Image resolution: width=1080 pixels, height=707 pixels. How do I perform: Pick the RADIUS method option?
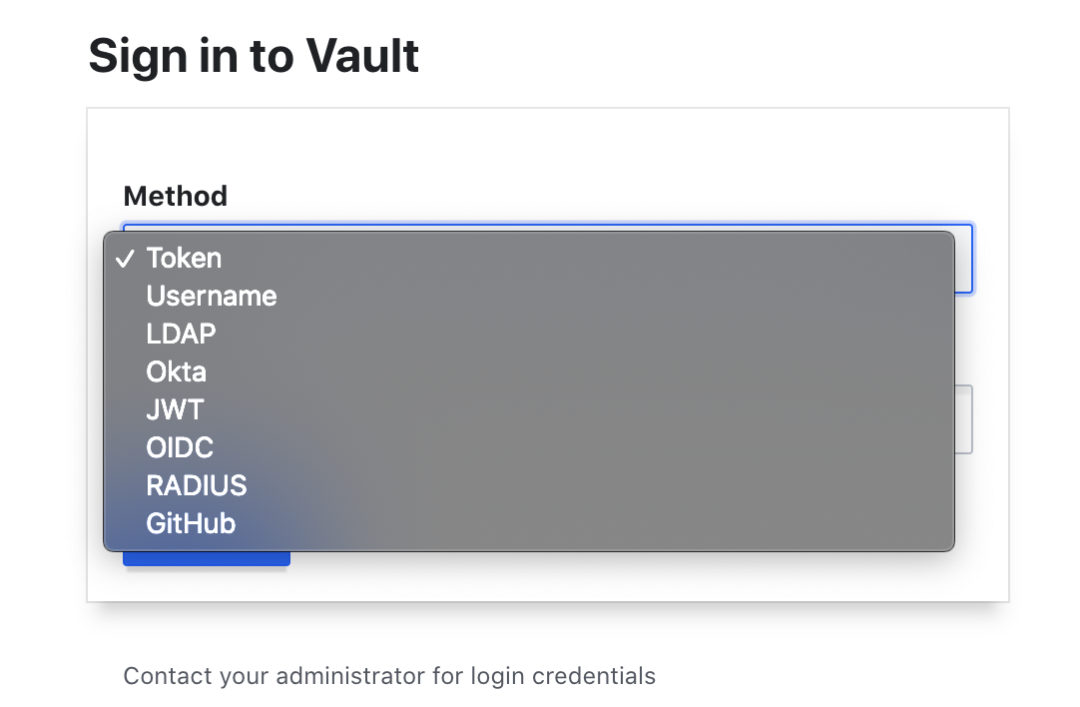tap(528, 486)
